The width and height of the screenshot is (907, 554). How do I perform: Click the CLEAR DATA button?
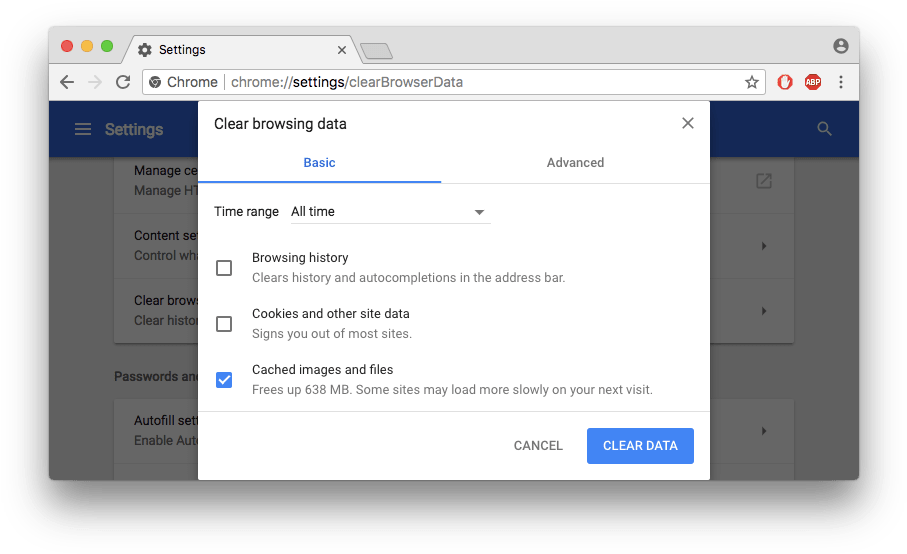coord(640,446)
